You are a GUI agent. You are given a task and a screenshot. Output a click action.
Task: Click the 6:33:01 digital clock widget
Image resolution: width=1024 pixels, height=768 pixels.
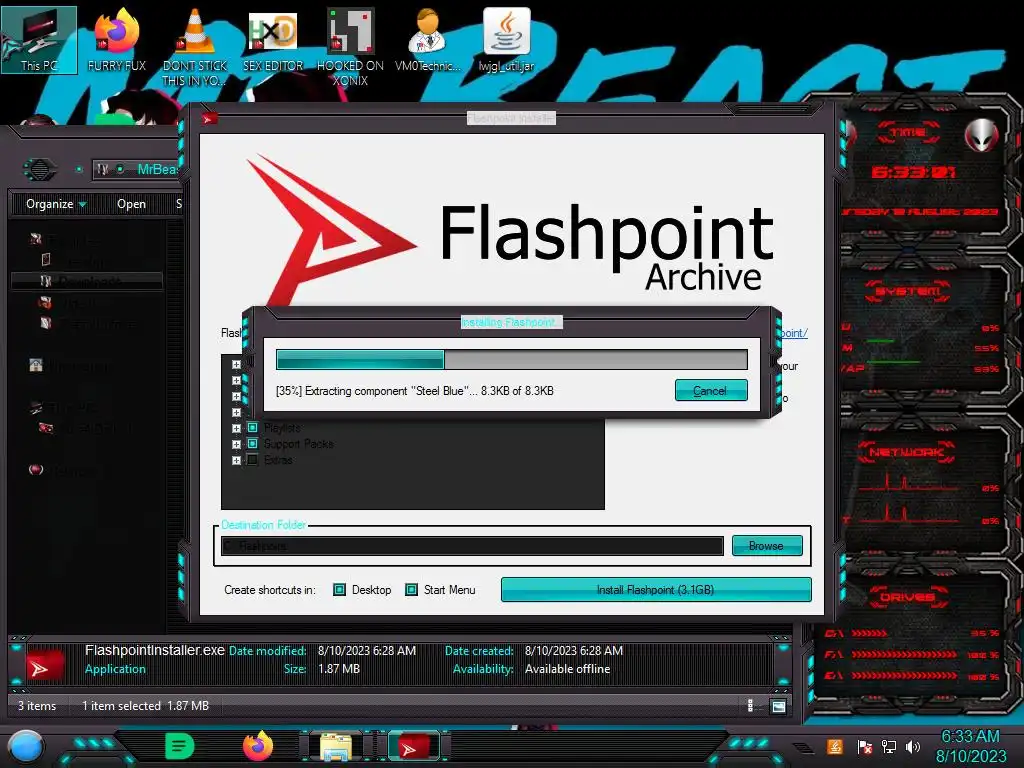[x=913, y=172]
